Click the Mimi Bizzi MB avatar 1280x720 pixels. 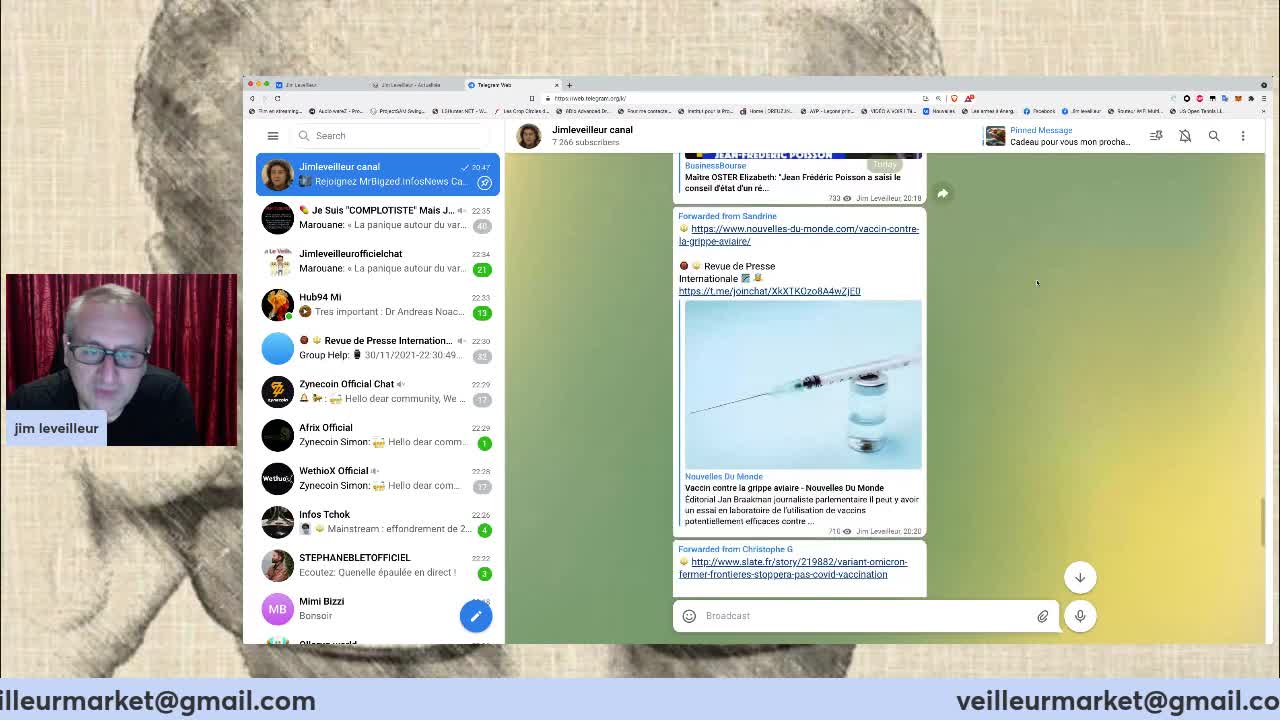pyautogui.click(x=278, y=609)
